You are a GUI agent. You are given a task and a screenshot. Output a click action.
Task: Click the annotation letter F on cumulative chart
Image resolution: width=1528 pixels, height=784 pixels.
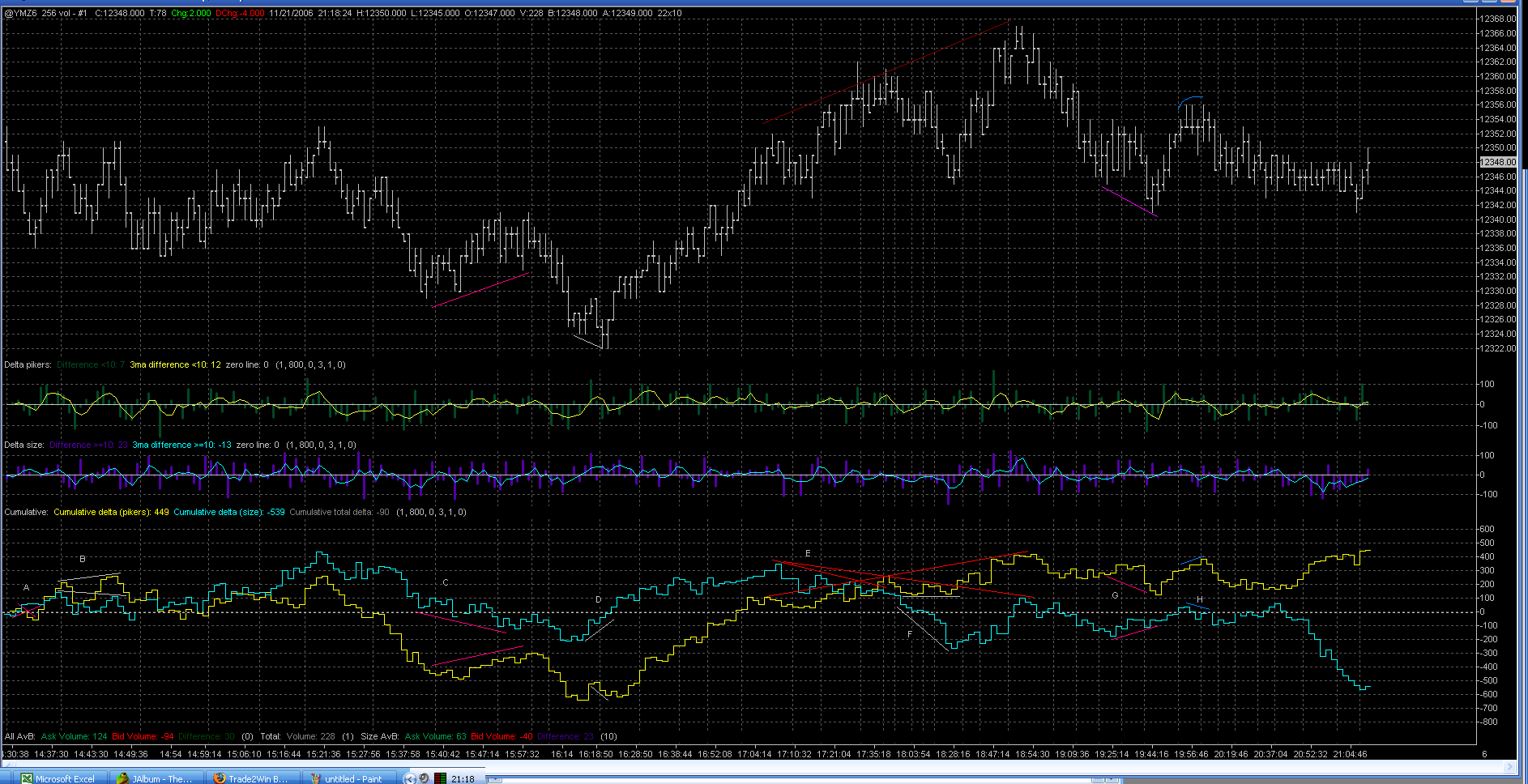click(910, 634)
